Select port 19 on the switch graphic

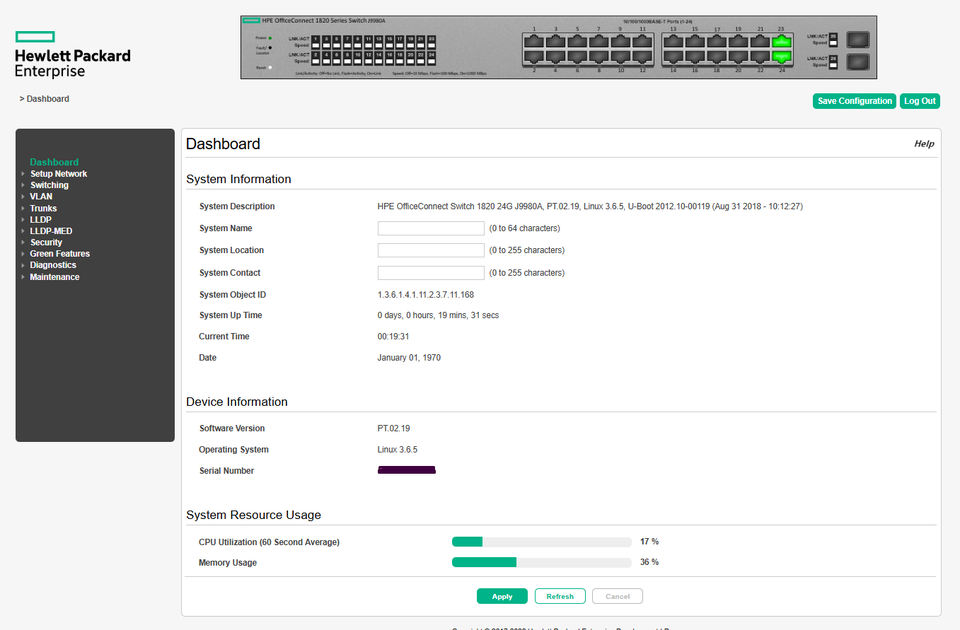coord(738,42)
